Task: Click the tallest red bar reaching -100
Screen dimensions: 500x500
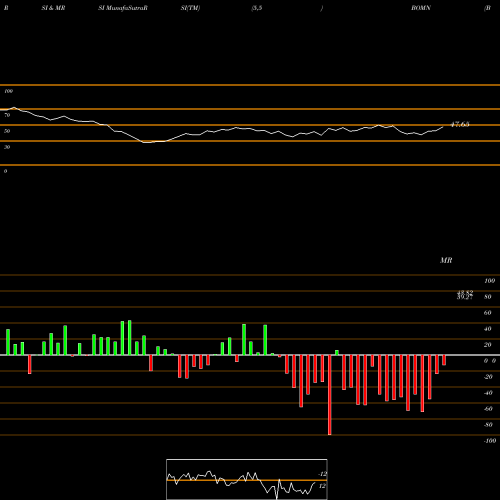Action: 330,395
